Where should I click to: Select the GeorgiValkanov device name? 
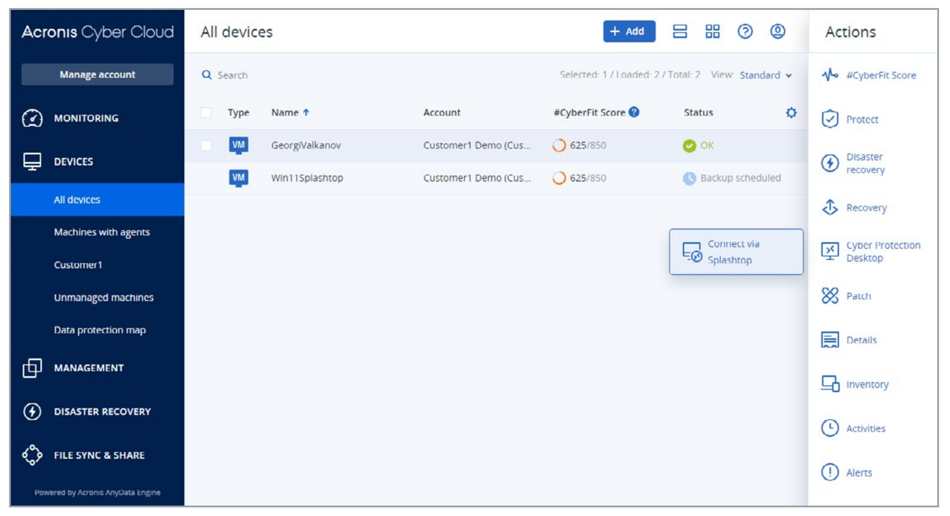coord(306,145)
